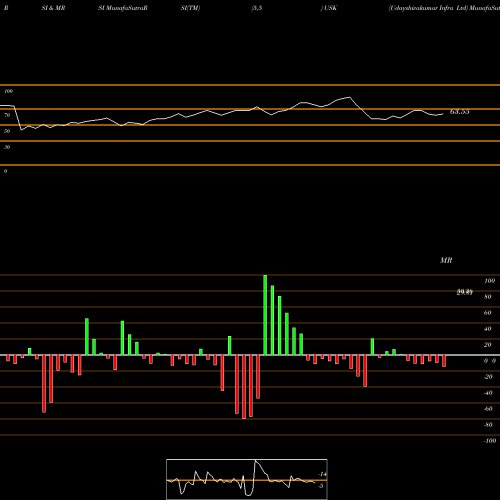Click the 40 label on MR axis
This screenshot has width=500, height=500.
pos(488,329)
